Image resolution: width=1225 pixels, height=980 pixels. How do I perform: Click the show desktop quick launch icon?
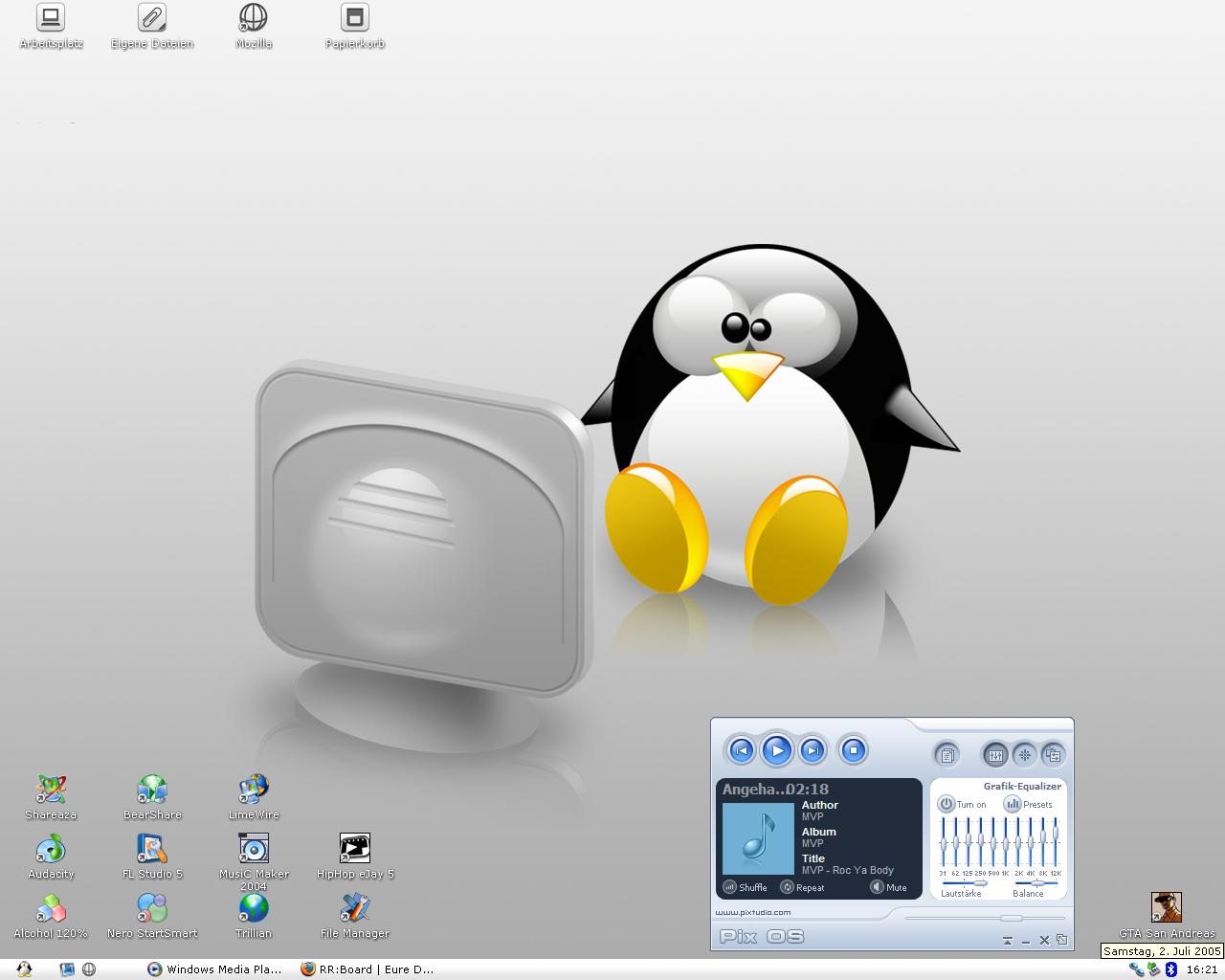click(x=67, y=969)
